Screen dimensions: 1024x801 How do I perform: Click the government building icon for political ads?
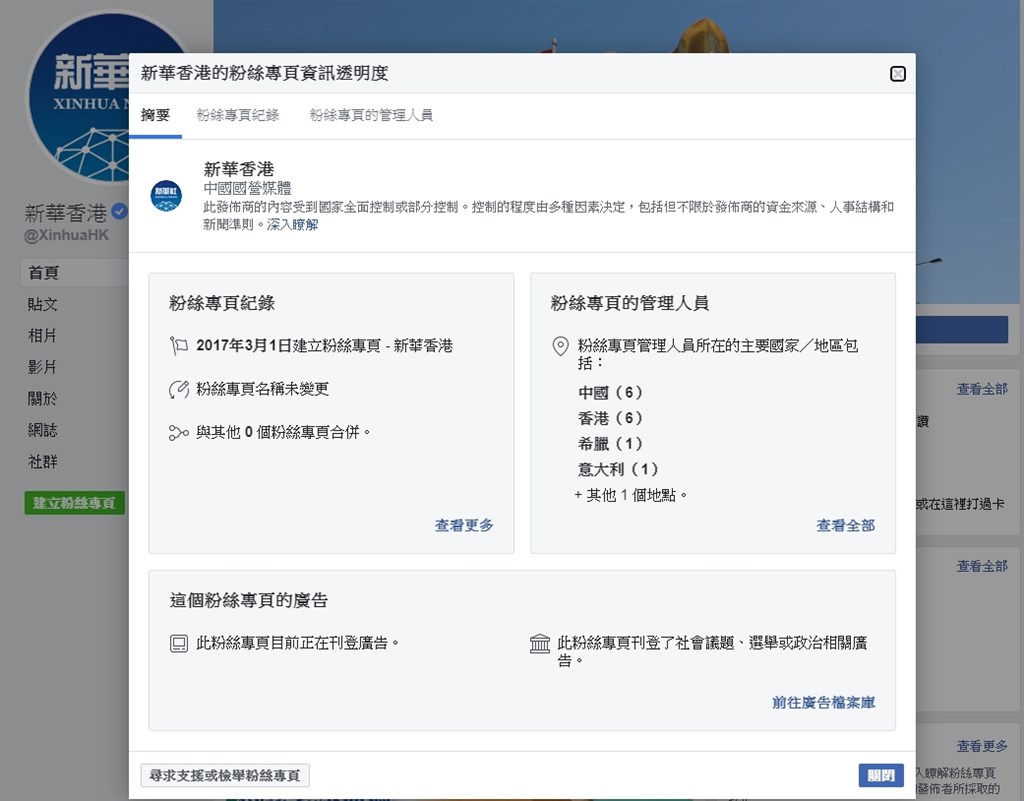click(539, 644)
